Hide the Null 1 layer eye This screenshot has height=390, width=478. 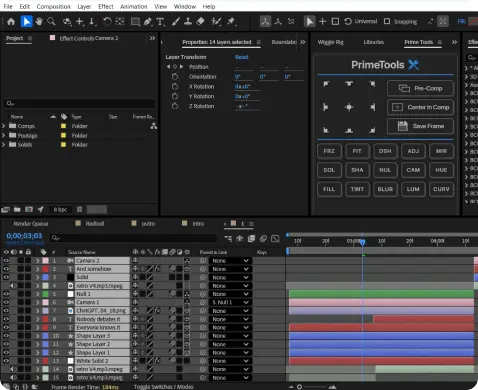point(6,294)
